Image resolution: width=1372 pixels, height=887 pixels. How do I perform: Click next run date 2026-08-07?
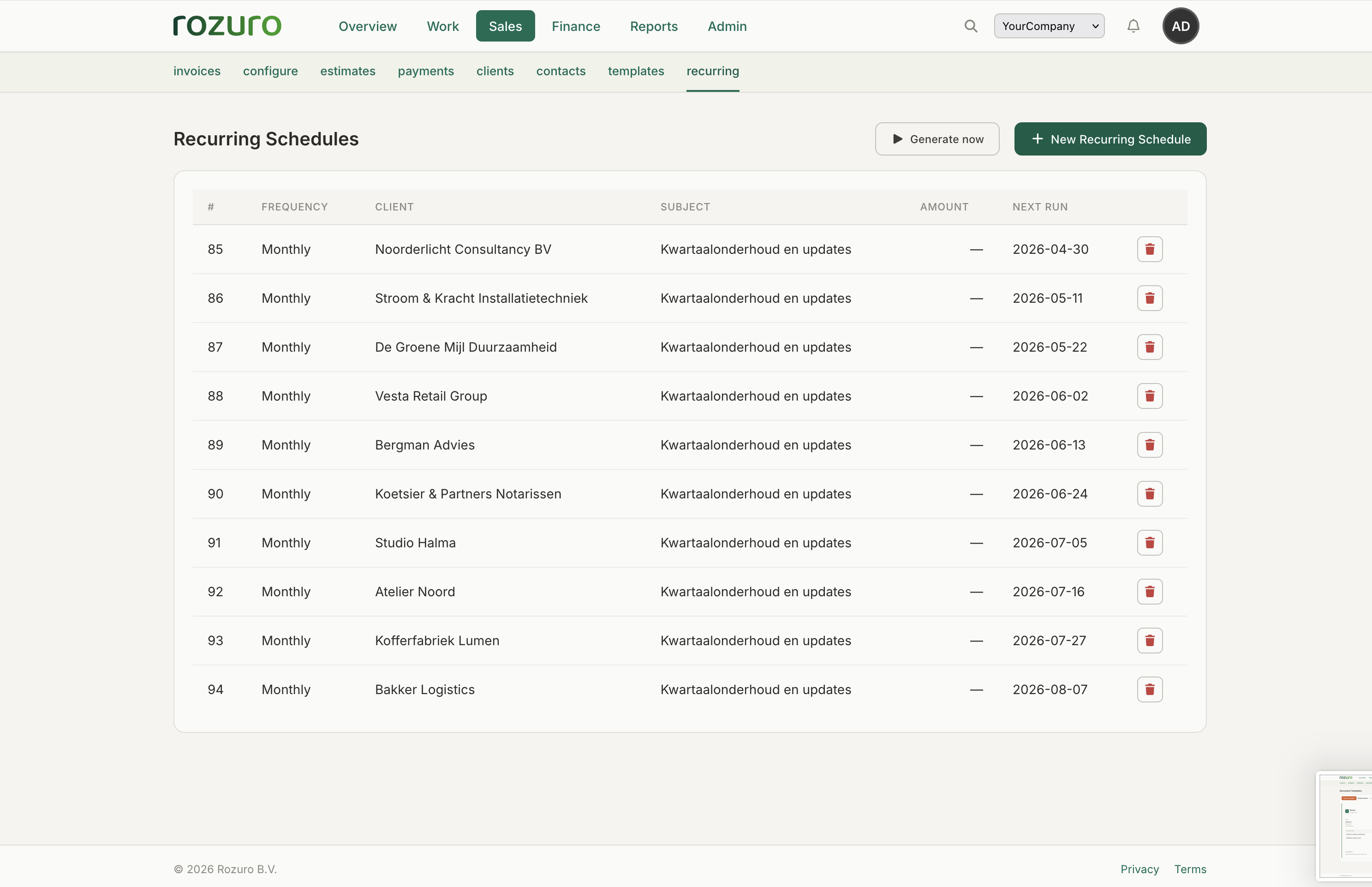1050,690
